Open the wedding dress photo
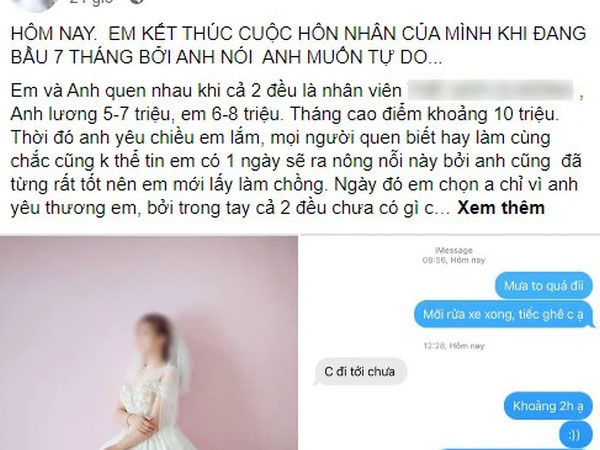Viewport: 600px width, 450px height. tap(149, 343)
